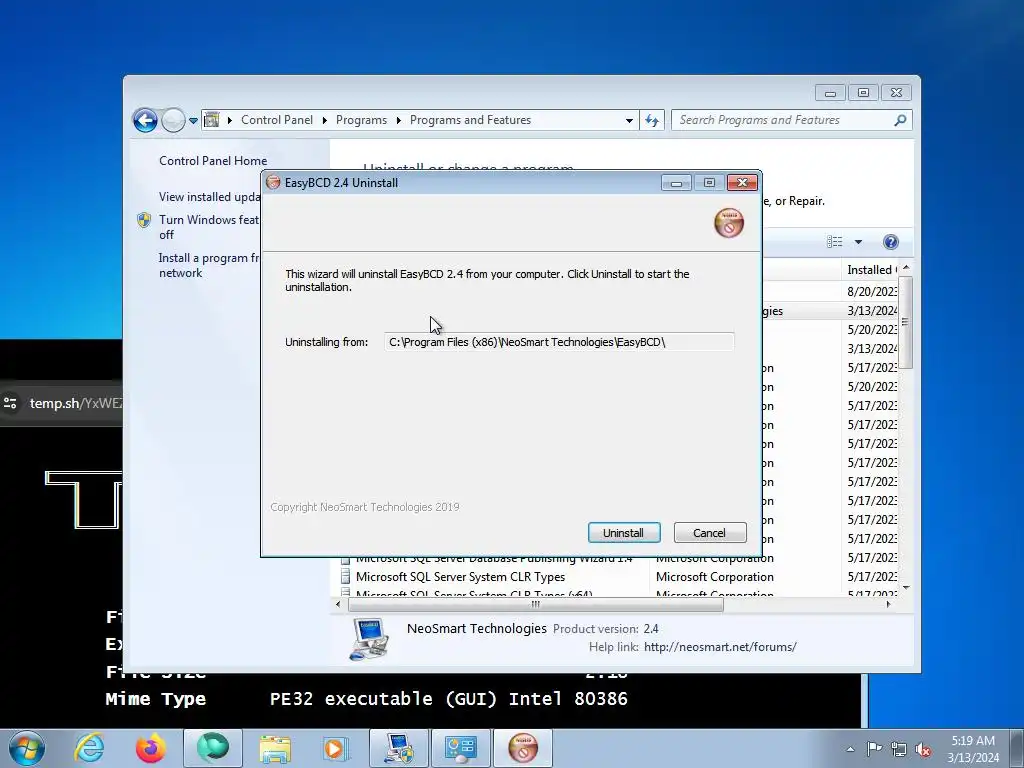Click Install a program from network link

209,265
